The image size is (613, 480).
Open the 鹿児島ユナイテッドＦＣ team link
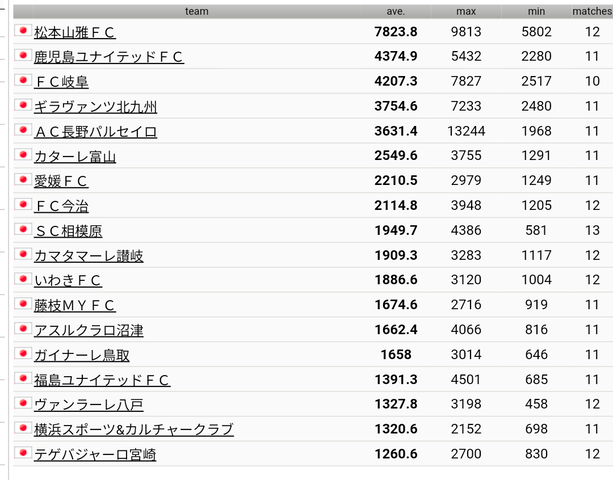click(x=109, y=57)
